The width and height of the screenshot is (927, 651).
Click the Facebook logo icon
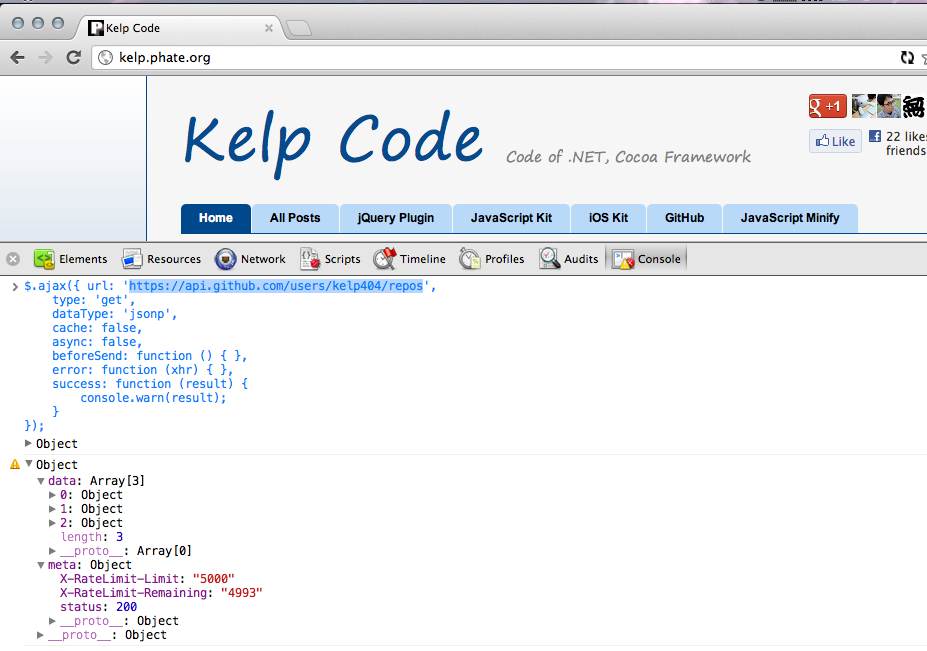875,136
